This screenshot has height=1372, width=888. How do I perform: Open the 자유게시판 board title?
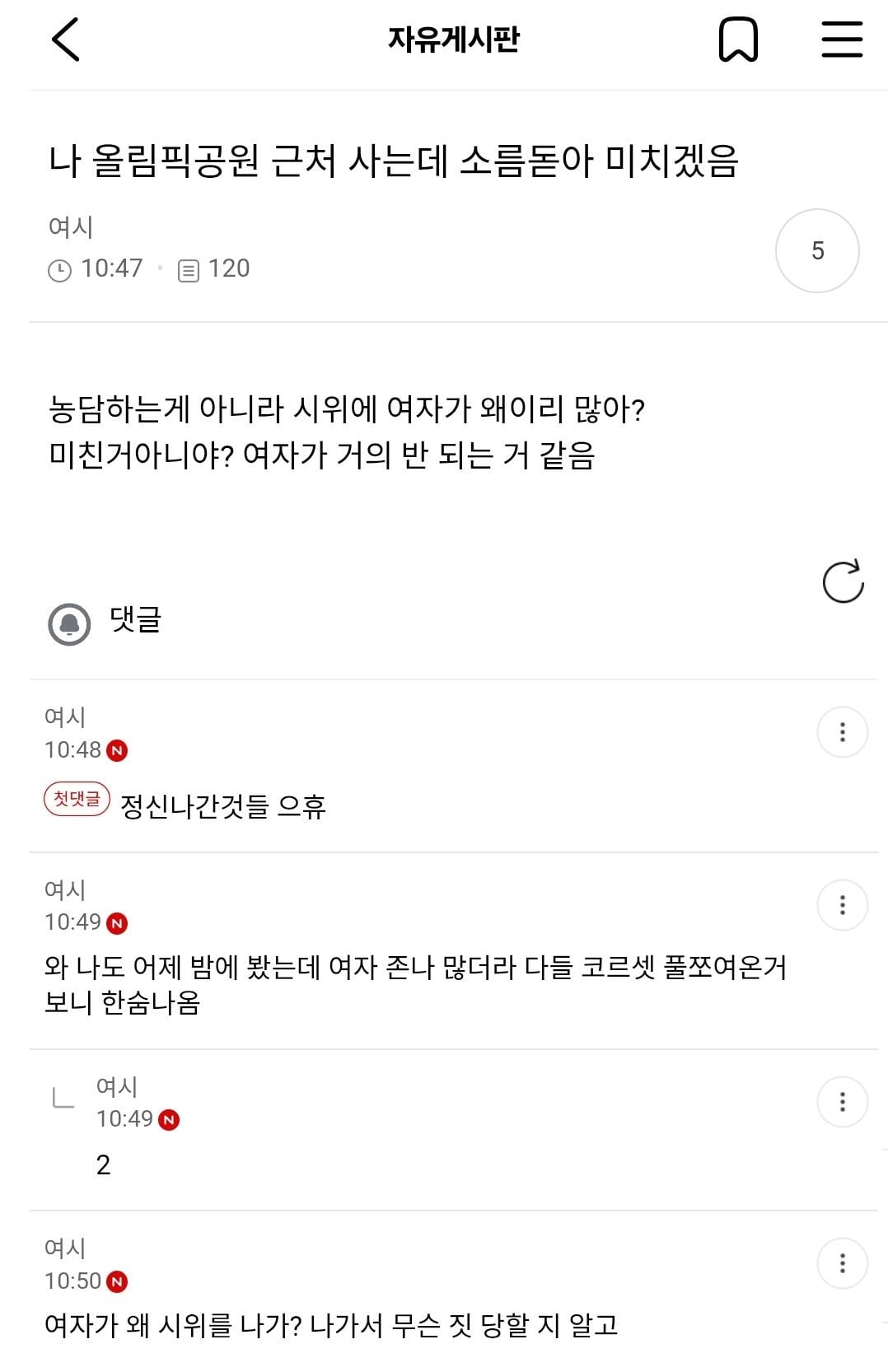(x=454, y=39)
